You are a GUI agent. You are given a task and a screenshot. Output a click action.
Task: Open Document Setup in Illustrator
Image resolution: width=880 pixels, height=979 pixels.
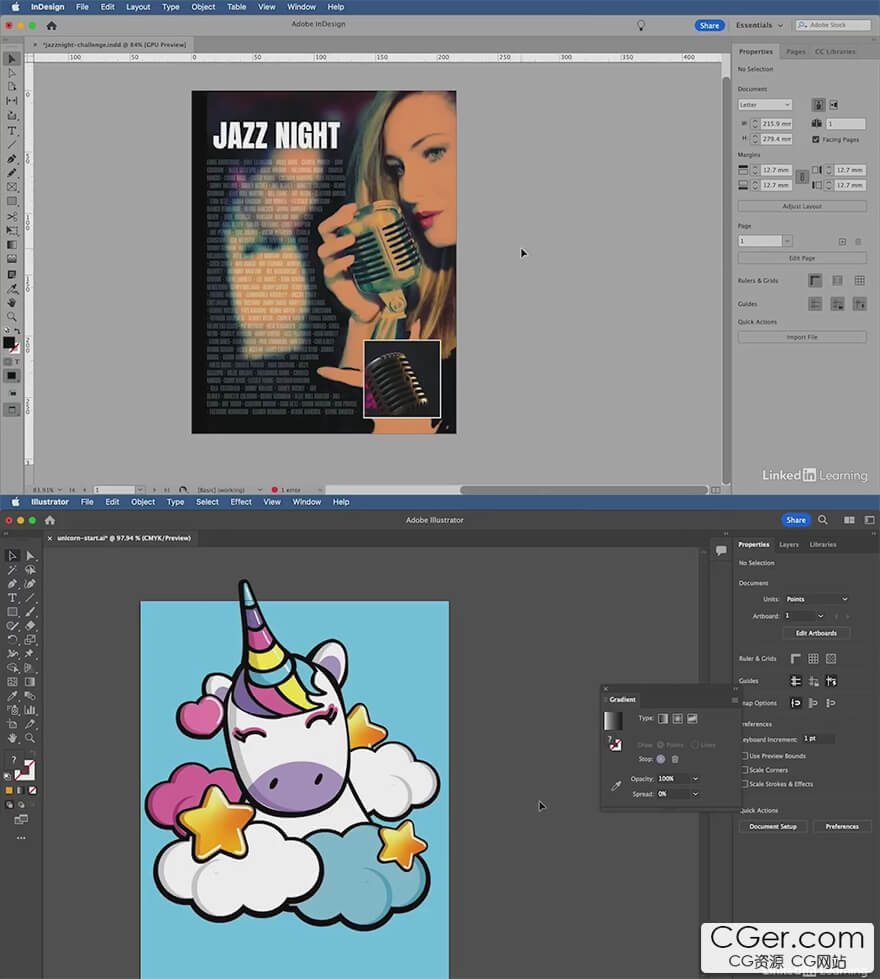pos(773,827)
